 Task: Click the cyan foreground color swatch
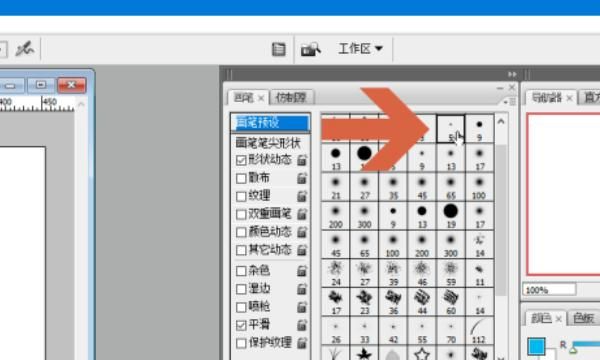coord(536,346)
